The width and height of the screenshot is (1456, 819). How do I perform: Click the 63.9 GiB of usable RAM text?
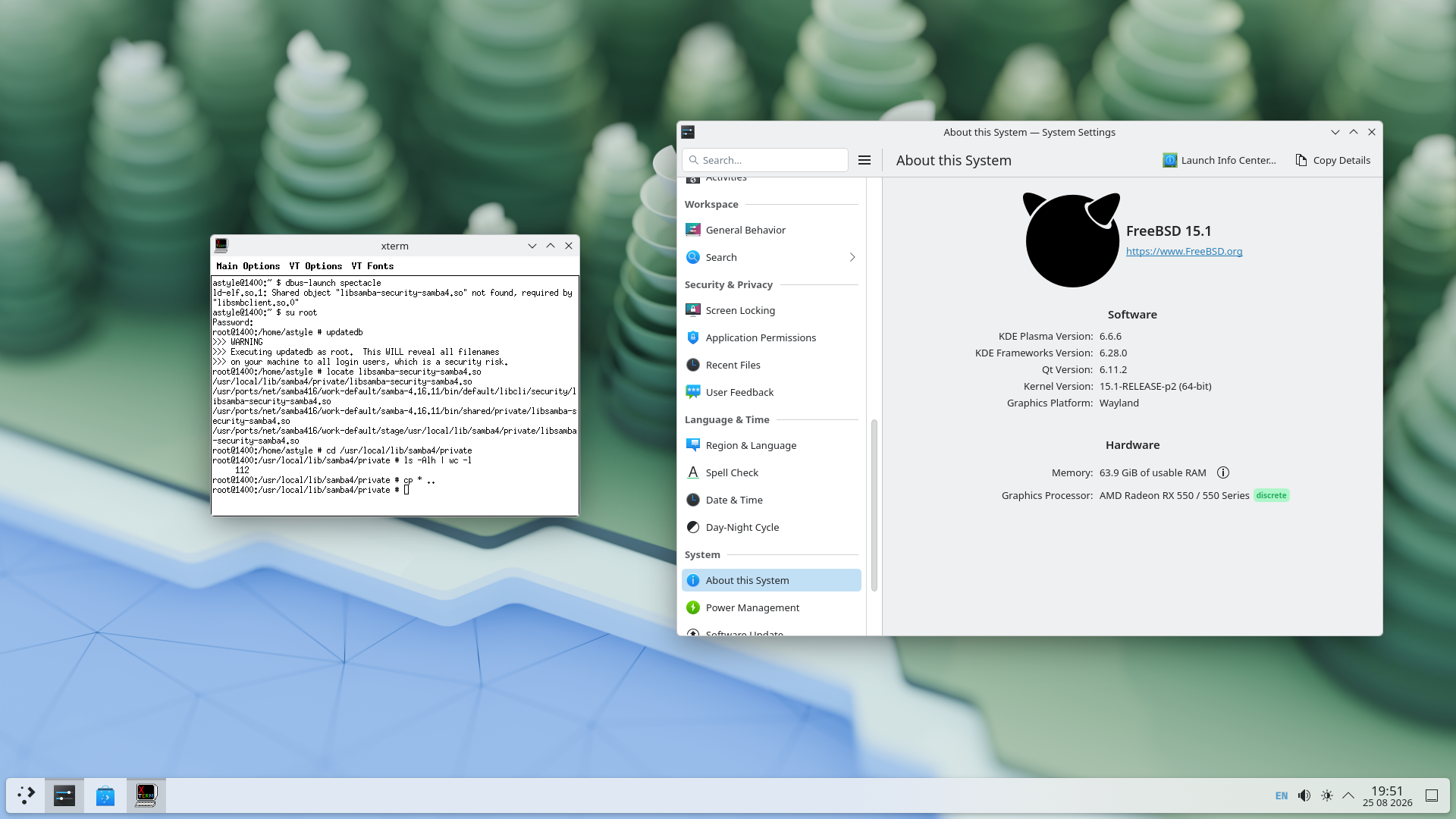(1153, 472)
